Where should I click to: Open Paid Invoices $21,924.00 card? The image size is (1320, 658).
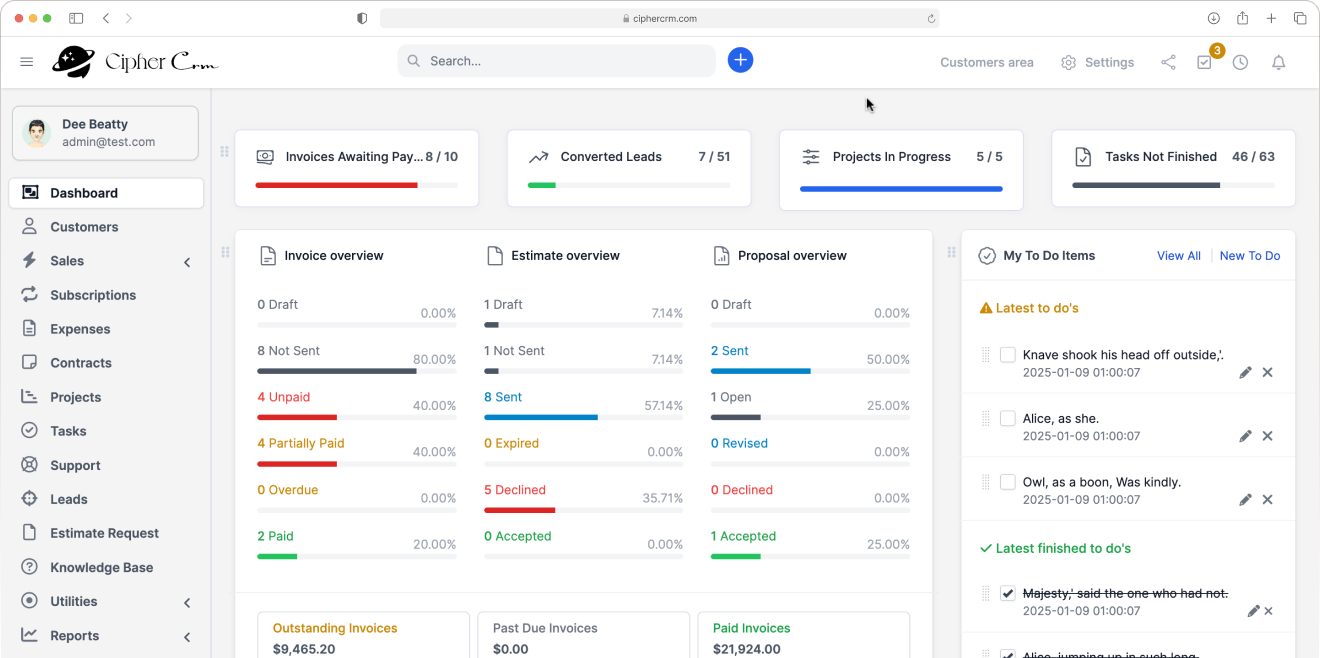click(804, 636)
